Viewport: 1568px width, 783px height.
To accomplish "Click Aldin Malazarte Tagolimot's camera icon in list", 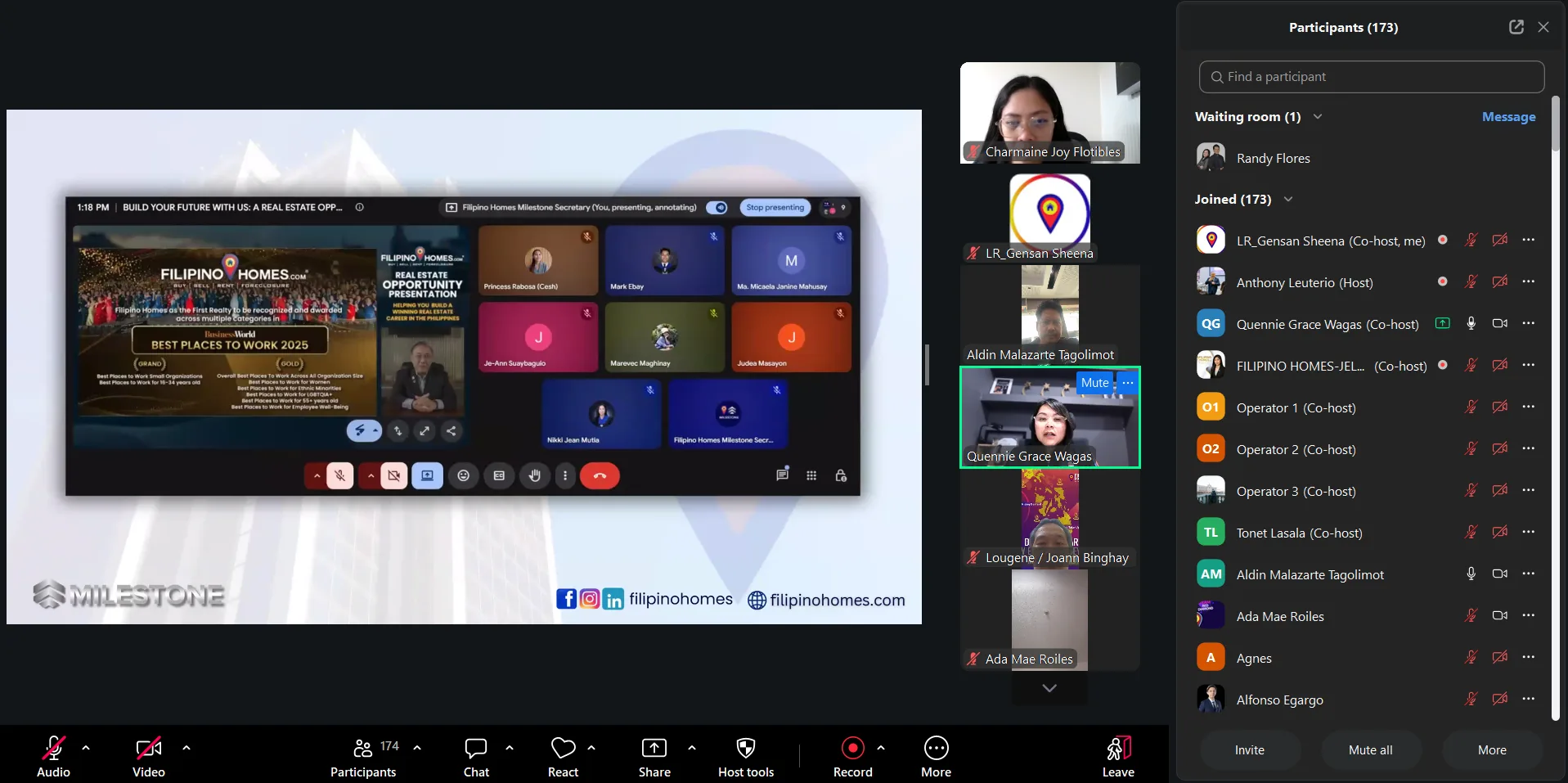I will pos(1500,574).
